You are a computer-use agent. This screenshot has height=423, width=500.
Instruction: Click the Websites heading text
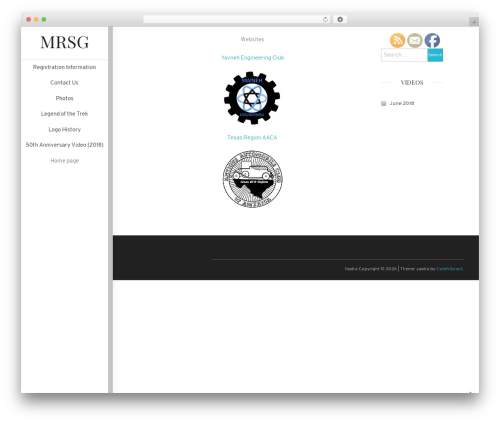(252, 39)
